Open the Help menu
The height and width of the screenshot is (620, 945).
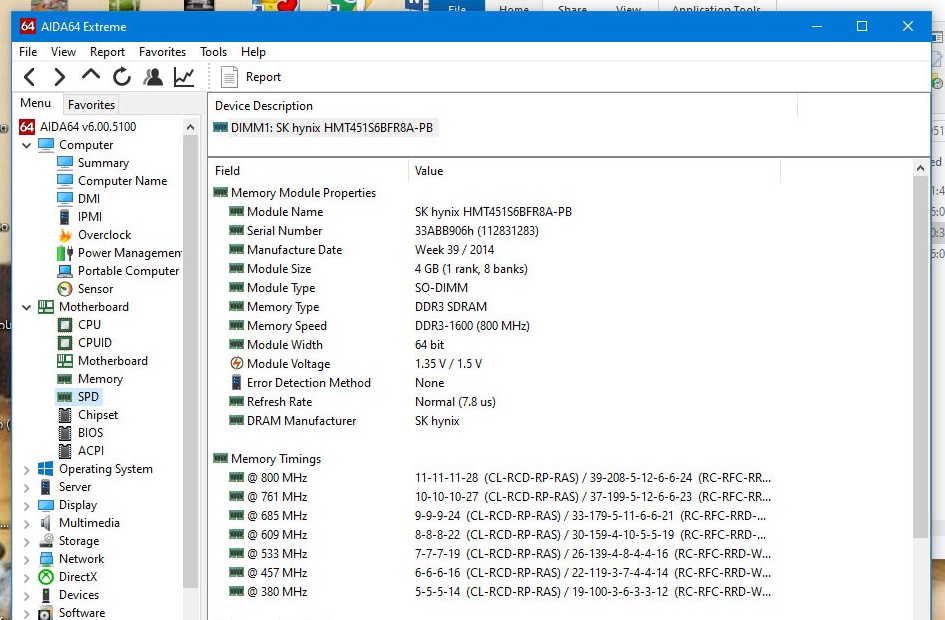click(x=253, y=52)
